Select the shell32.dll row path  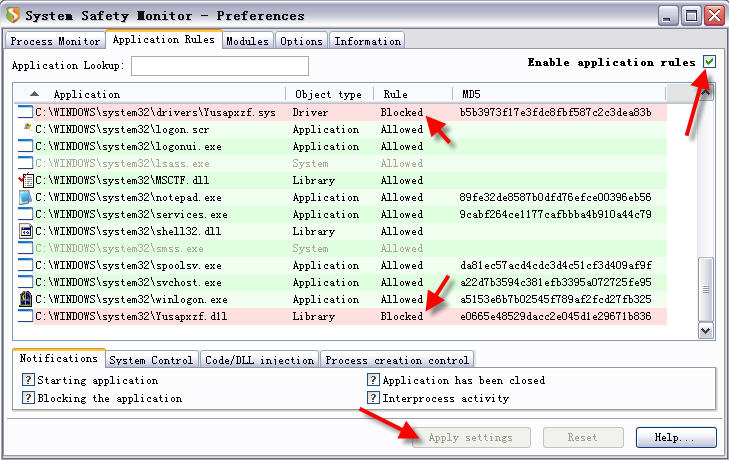pyautogui.click(x=128, y=231)
